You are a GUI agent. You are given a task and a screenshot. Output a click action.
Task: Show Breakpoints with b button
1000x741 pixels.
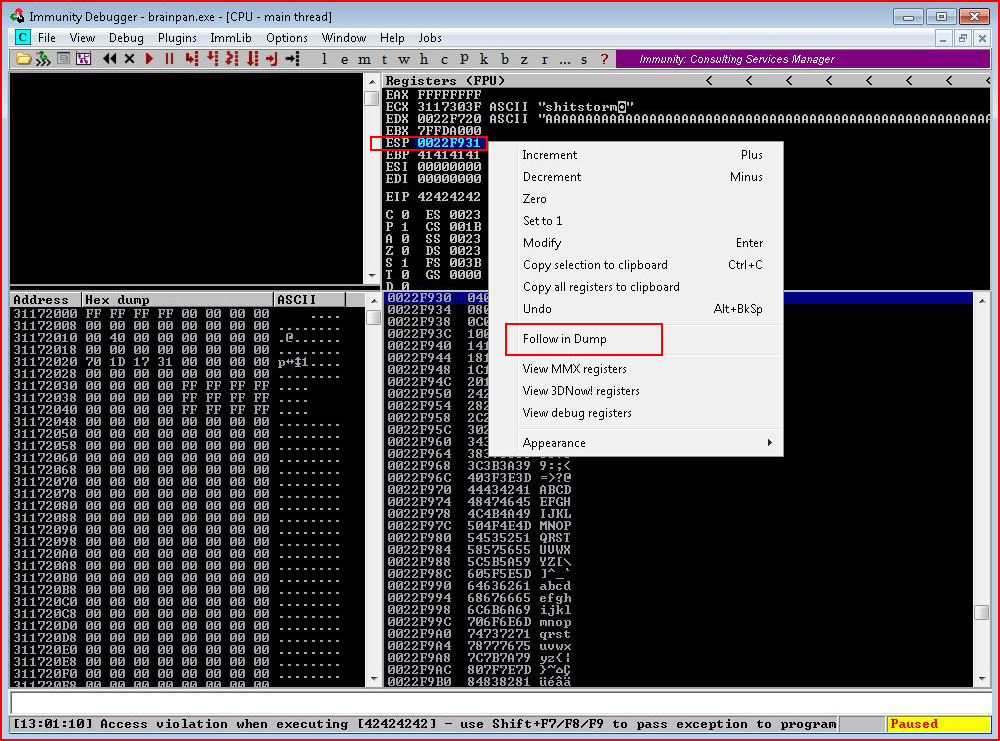coord(504,59)
